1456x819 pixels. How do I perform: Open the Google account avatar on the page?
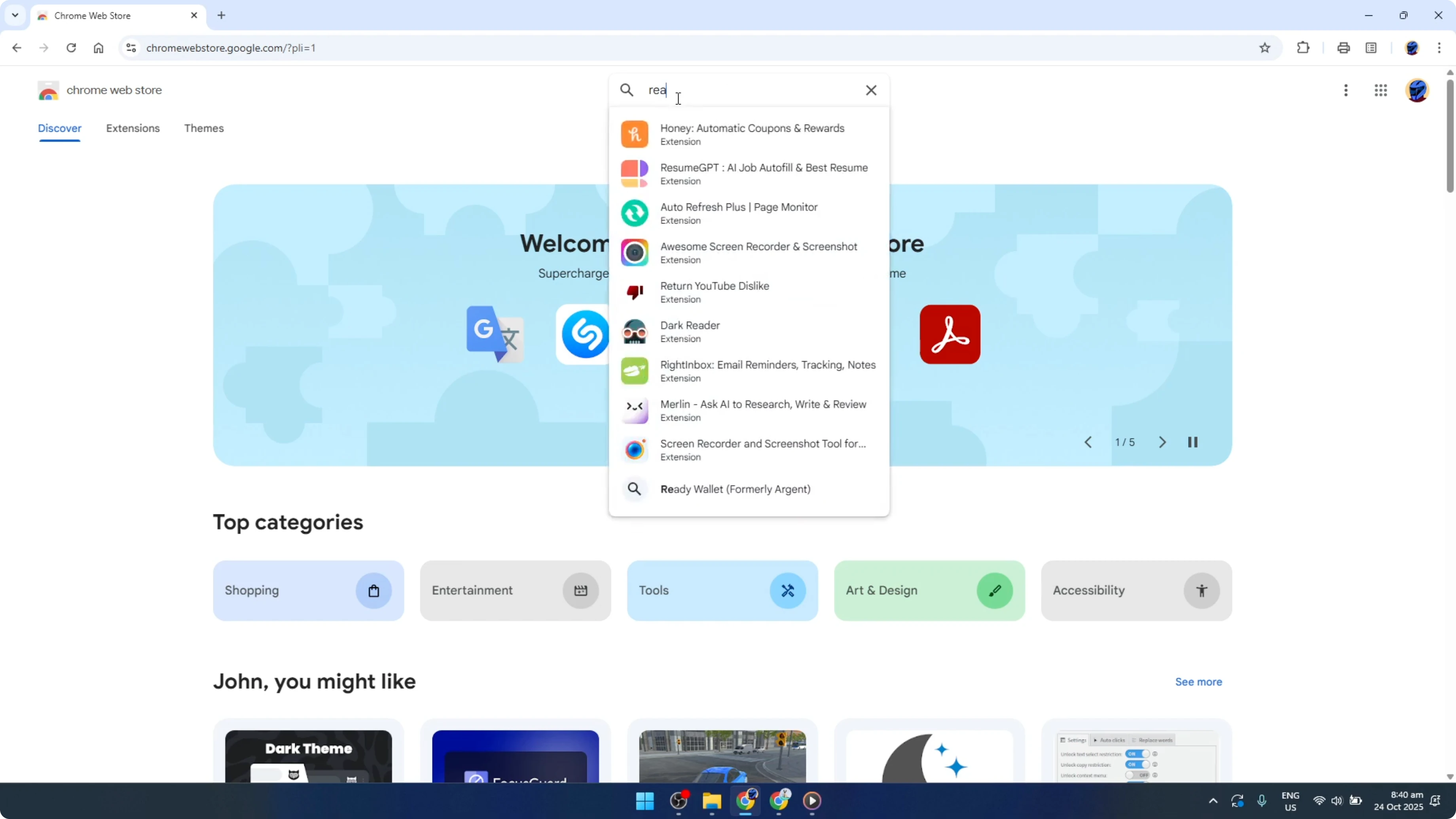[1417, 91]
